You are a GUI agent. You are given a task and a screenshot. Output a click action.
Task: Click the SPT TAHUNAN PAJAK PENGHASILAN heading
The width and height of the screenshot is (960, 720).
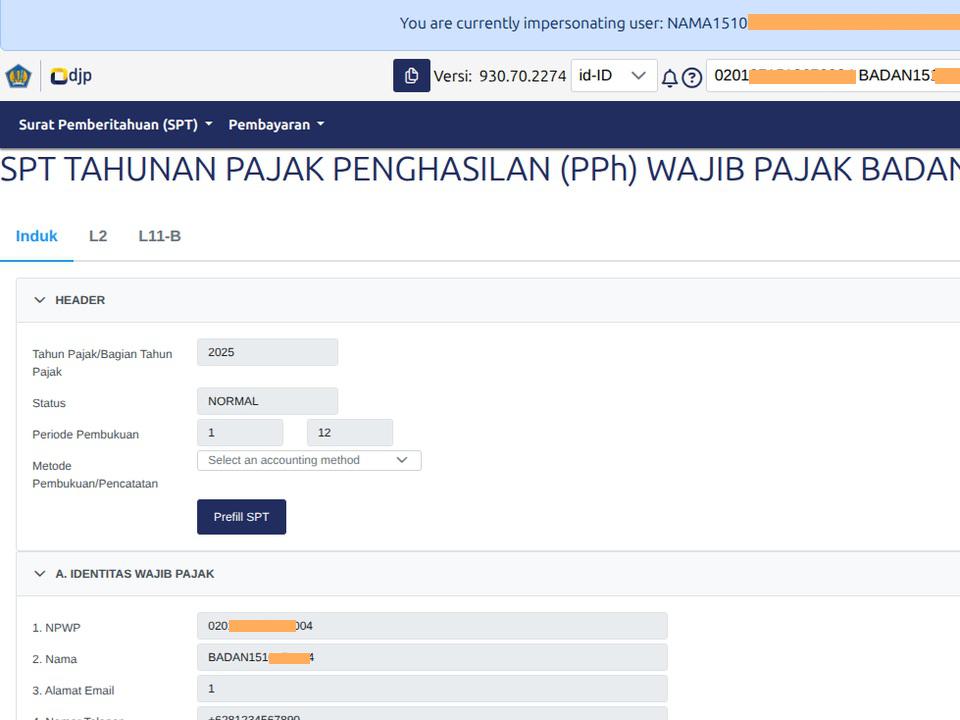(x=480, y=169)
